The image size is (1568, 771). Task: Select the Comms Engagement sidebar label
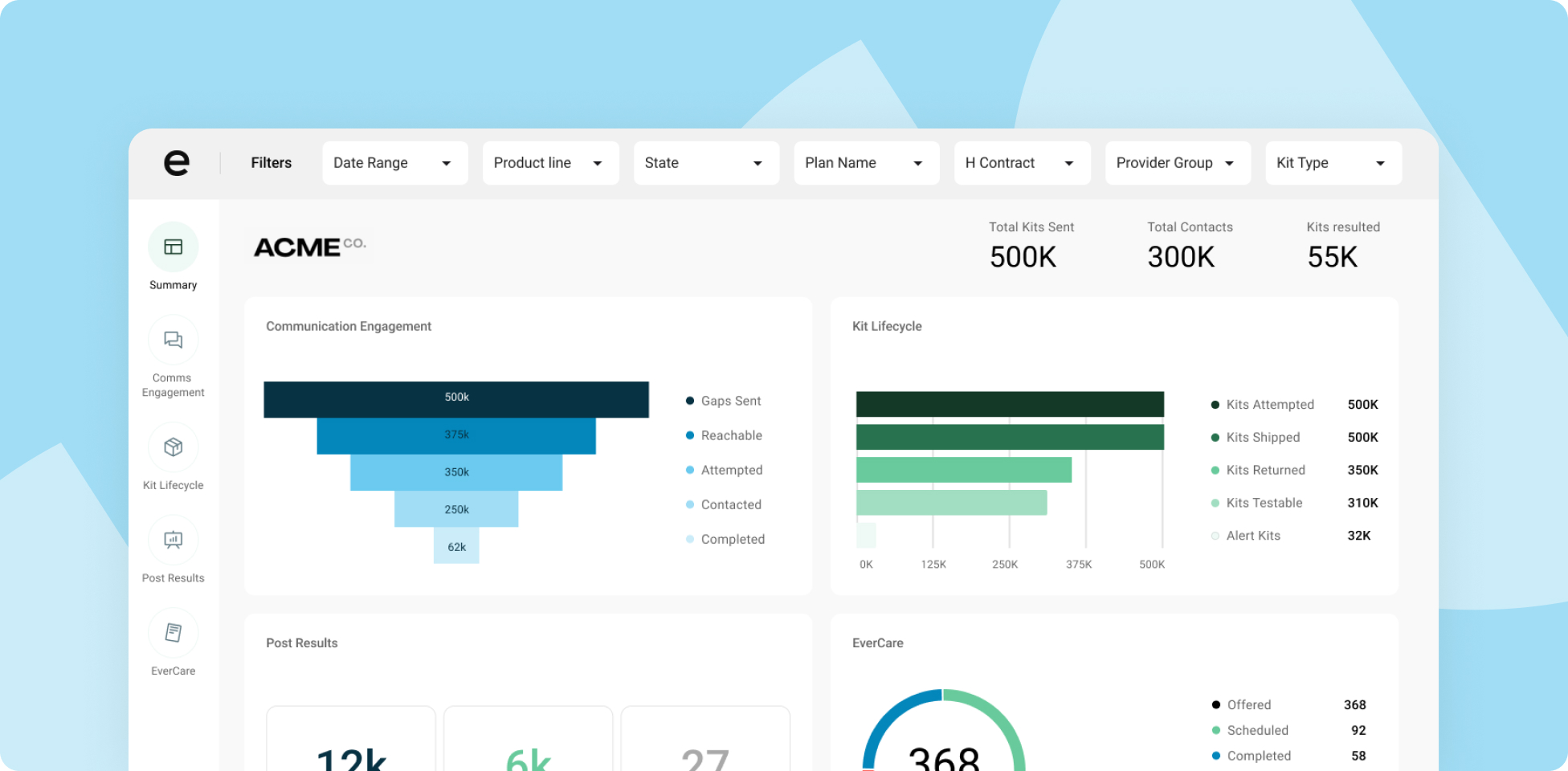(174, 385)
